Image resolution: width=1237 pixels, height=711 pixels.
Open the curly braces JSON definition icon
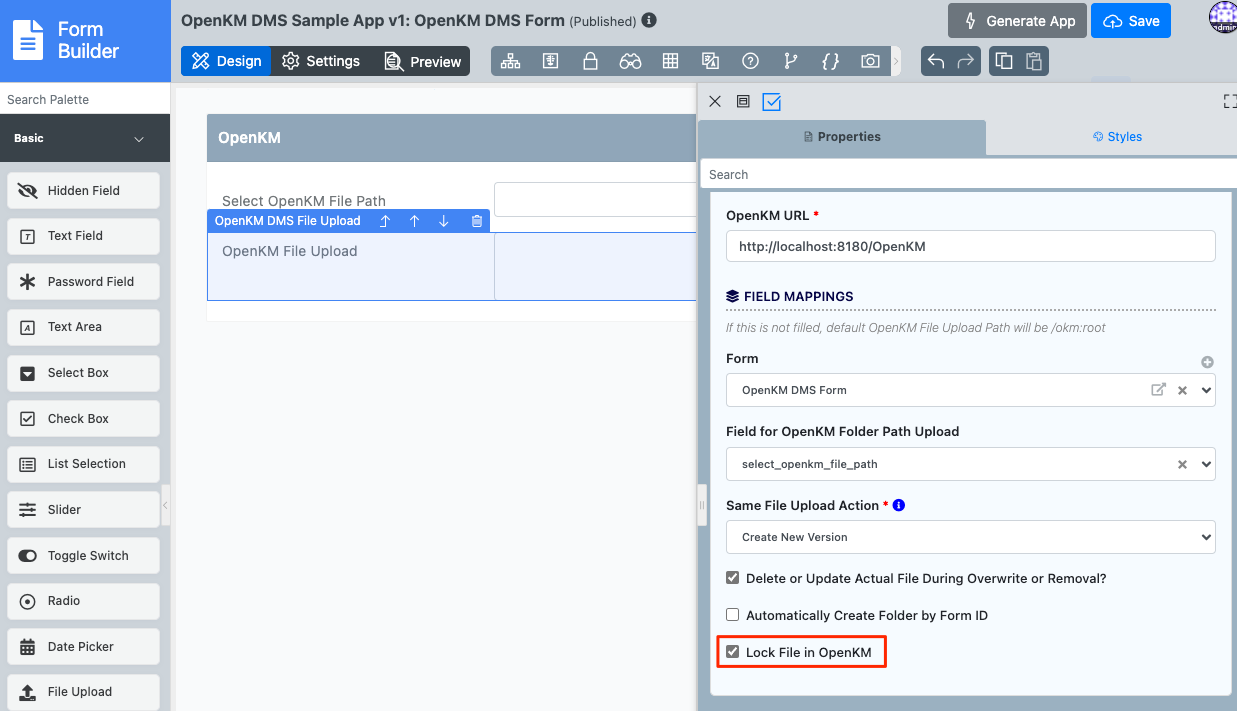pos(830,61)
